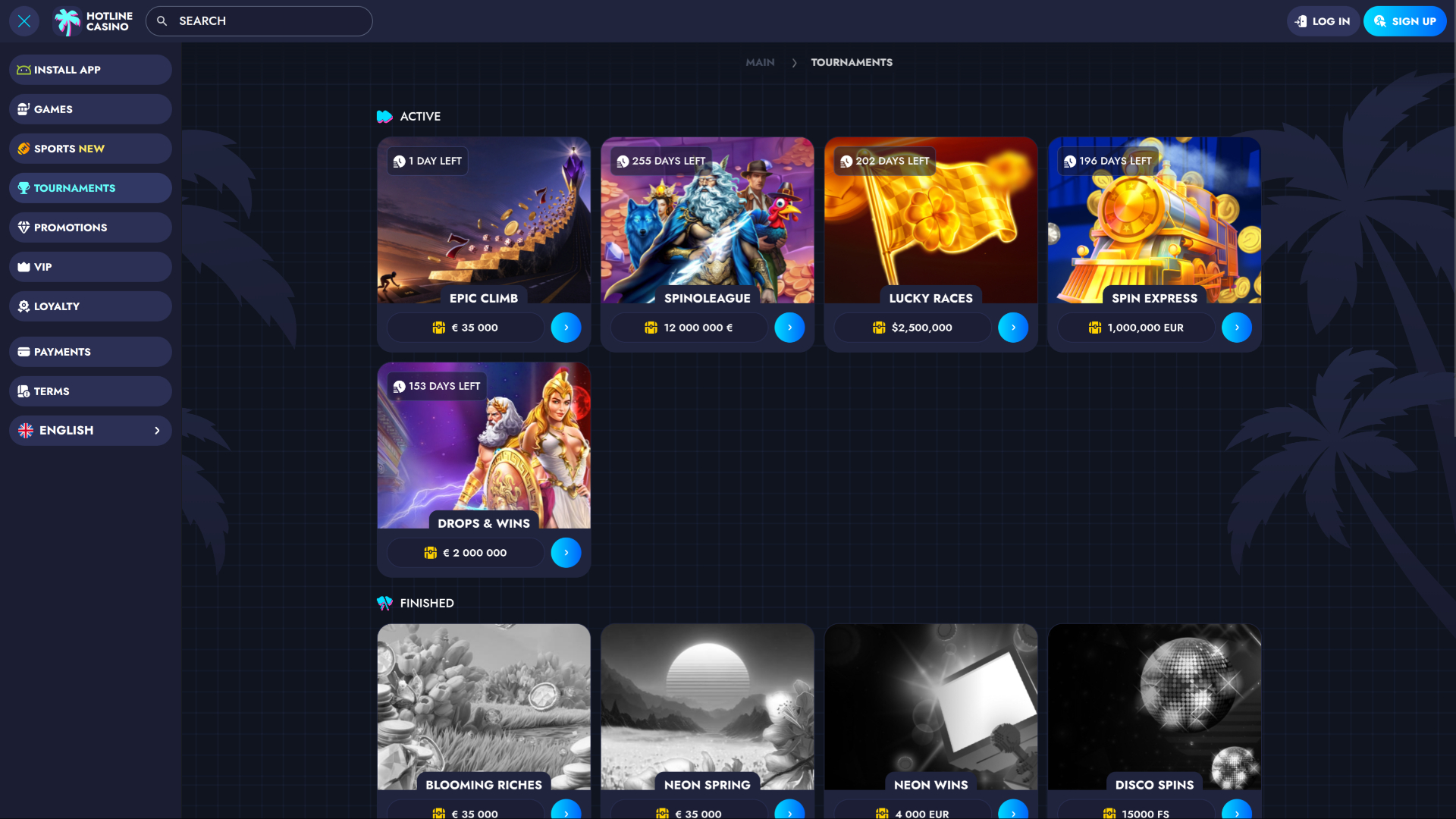The image size is (1456, 819).
Task: Select Tournaments in the sidebar
Action: (90, 188)
